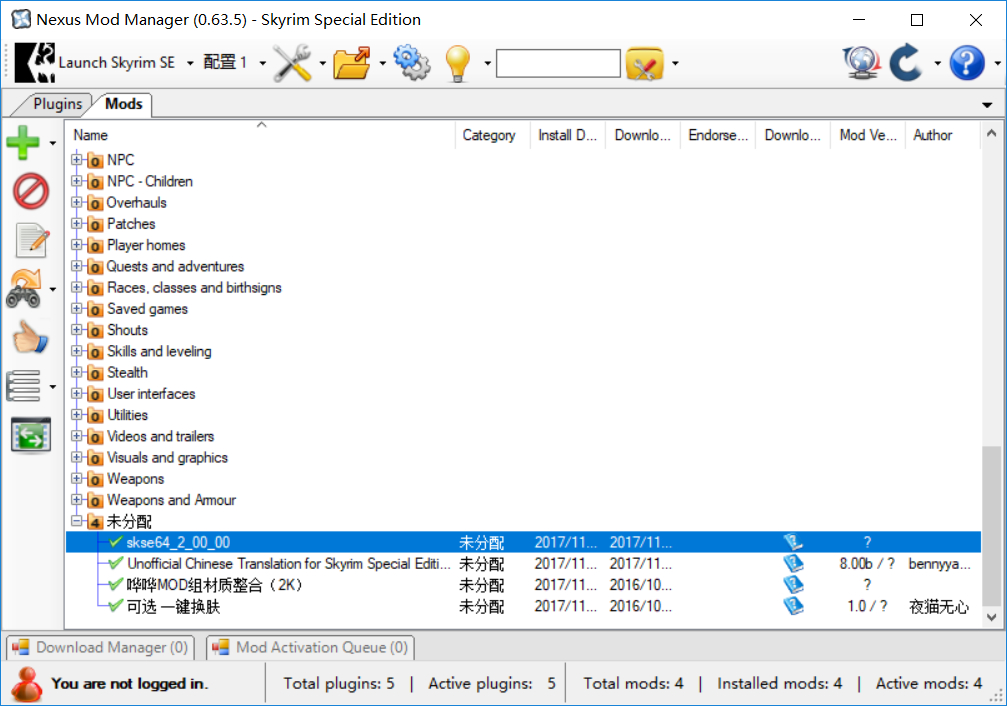Screen dimensions: 1007x706
Task: Expand the NPC category
Action: [76, 160]
